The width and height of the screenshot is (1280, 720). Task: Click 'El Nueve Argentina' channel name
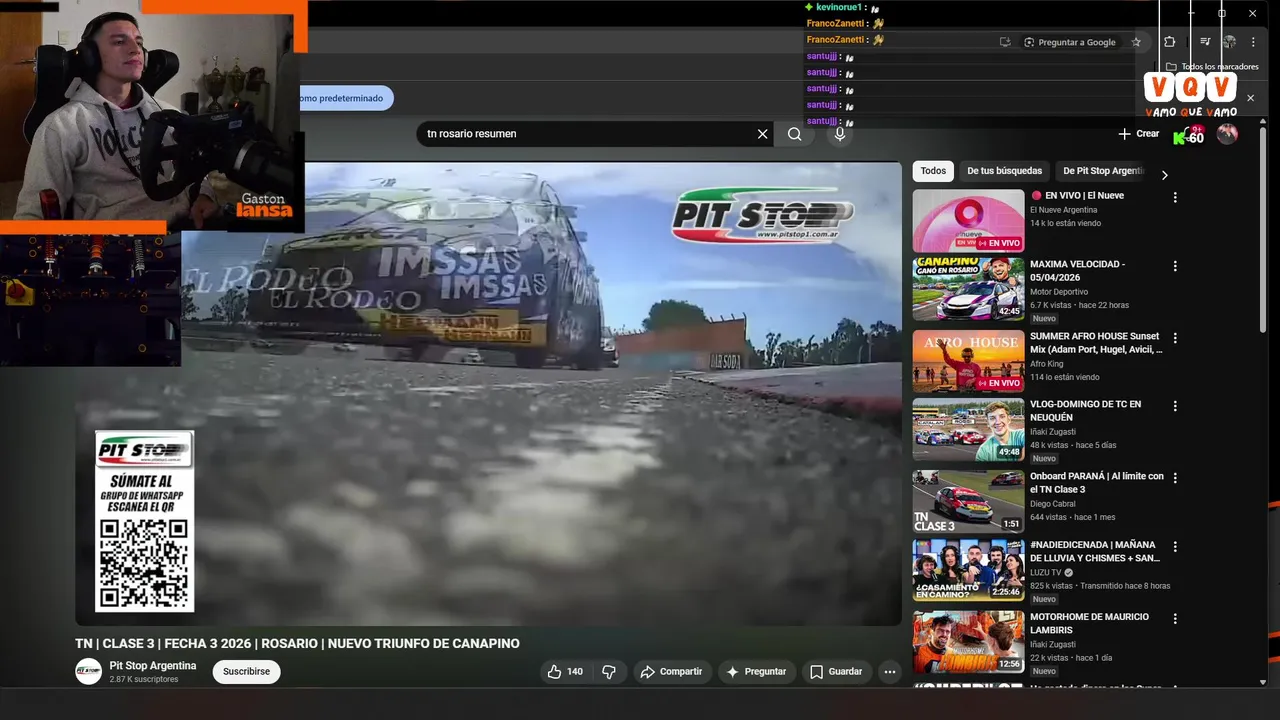point(1064,210)
